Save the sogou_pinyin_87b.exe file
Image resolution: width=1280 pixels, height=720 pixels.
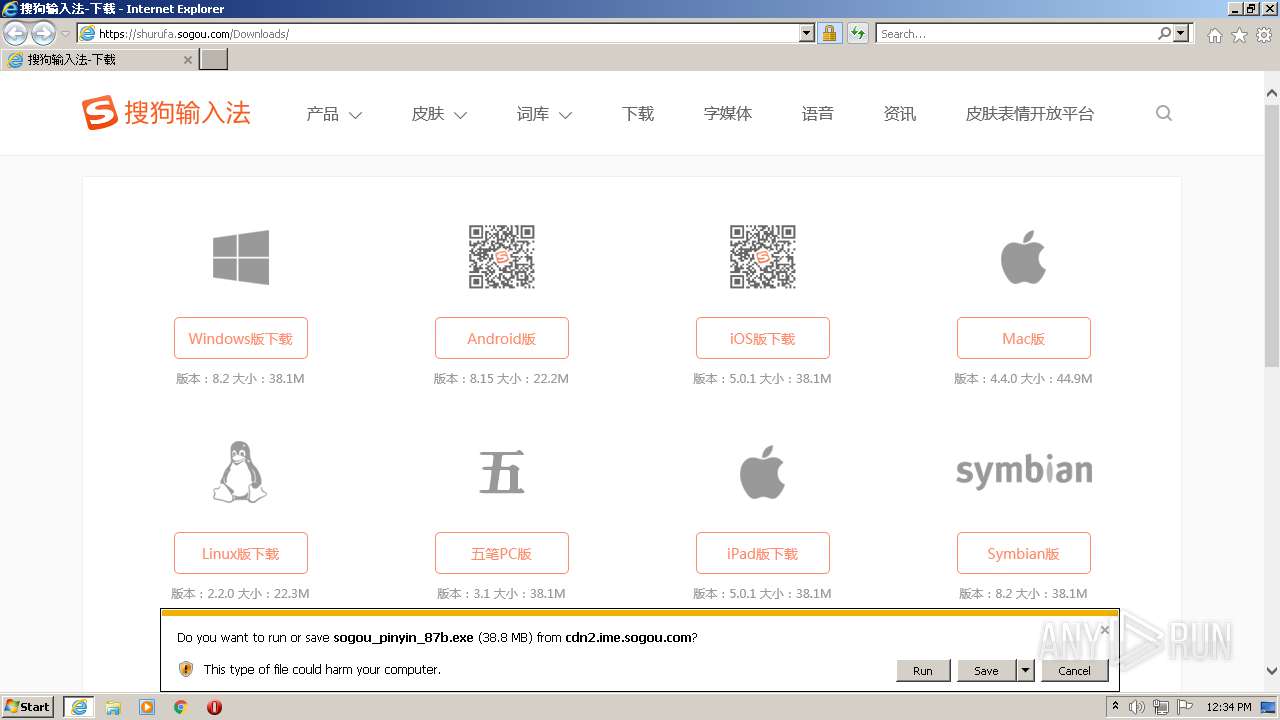coord(986,671)
